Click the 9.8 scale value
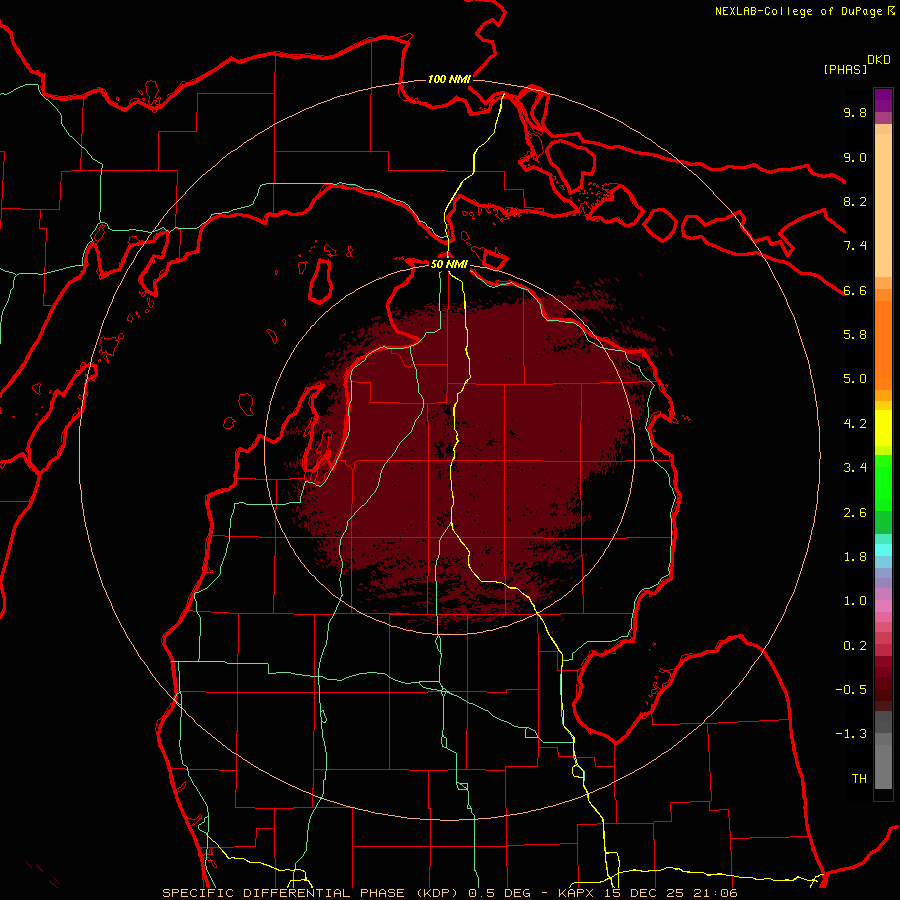 855,113
